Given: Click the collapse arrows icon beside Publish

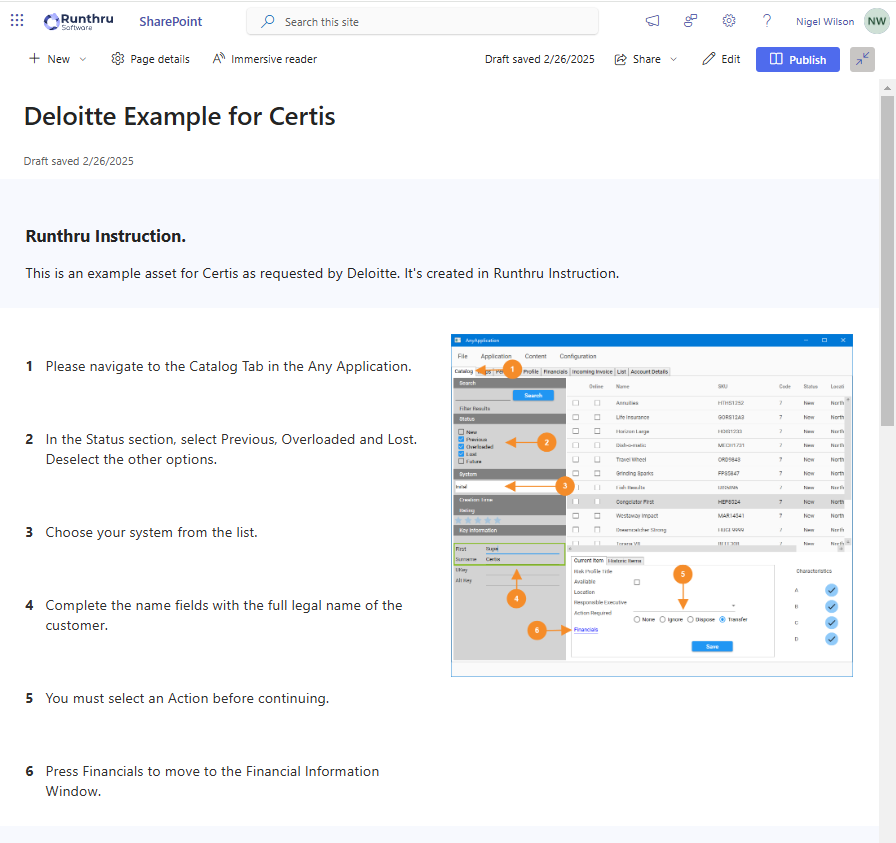Looking at the screenshot, I should pyautogui.click(x=862, y=59).
